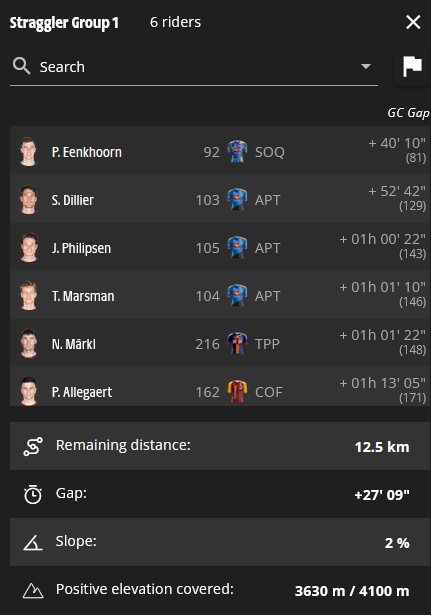Click P. Eenkhoorn's rider portrait
Viewport: 431px width, 615px height.
(29, 151)
